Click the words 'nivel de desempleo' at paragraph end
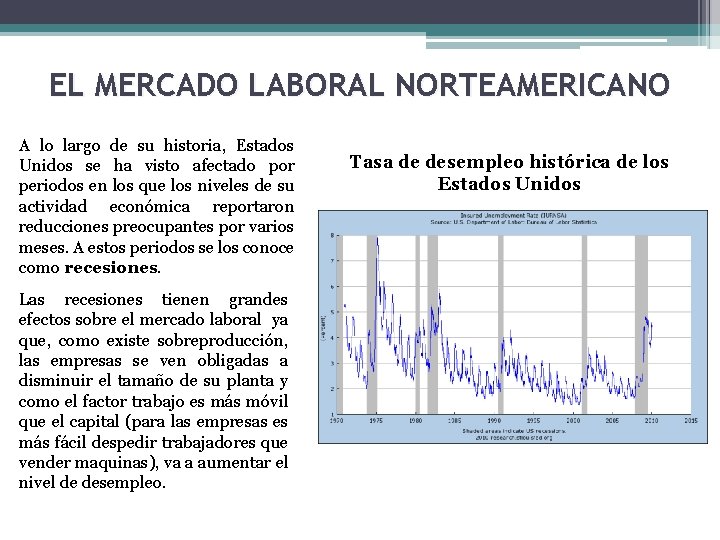720x540 pixels. [x=91, y=483]
